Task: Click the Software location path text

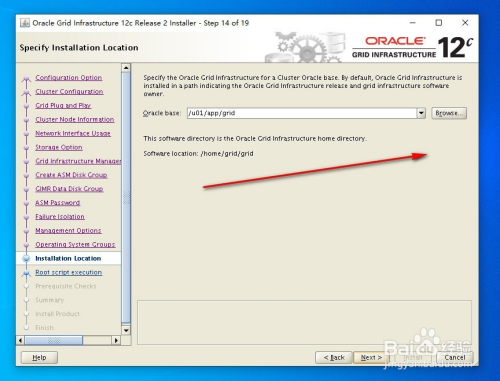Action: coord(227,154)
